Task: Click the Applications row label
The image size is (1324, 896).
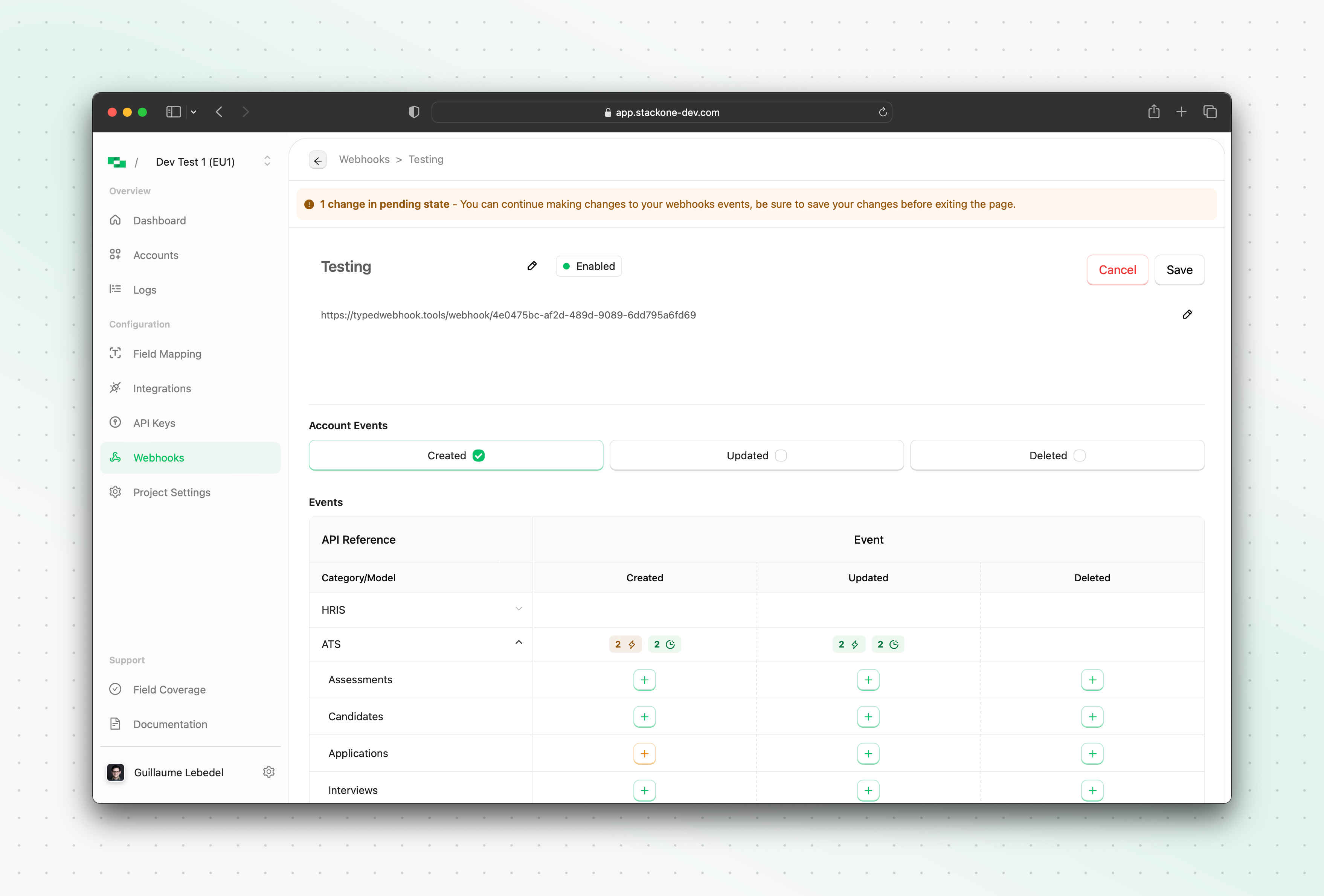Action: 358,754
